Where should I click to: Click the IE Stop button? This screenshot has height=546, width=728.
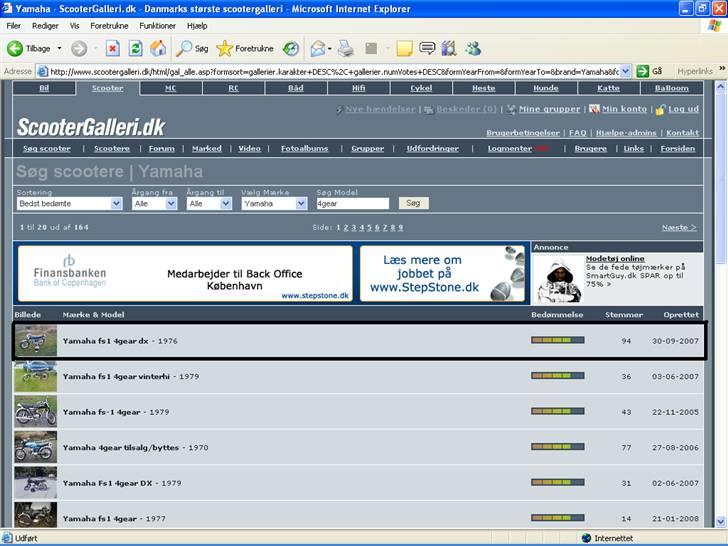[x=112, y=48]
